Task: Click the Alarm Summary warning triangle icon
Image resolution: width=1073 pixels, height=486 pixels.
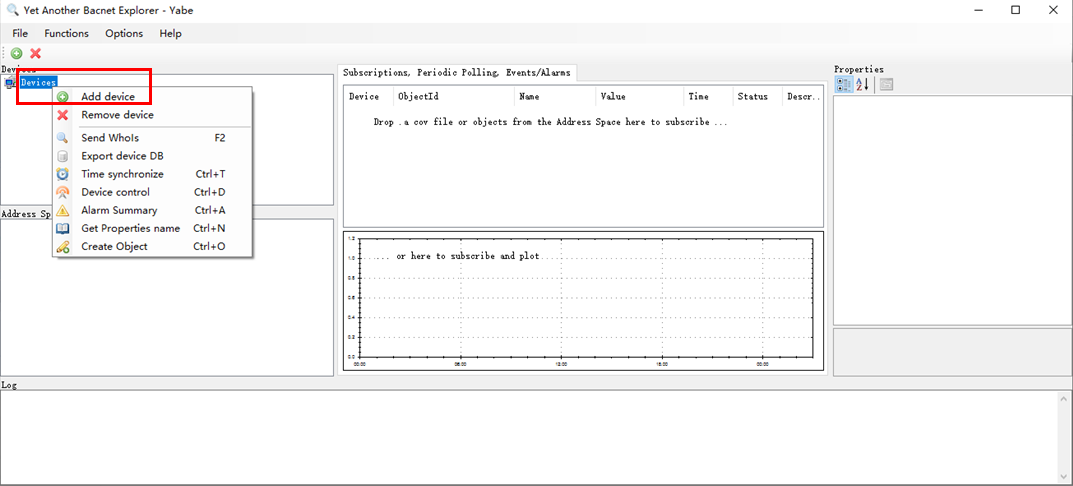Action: [x=63, y=210]
